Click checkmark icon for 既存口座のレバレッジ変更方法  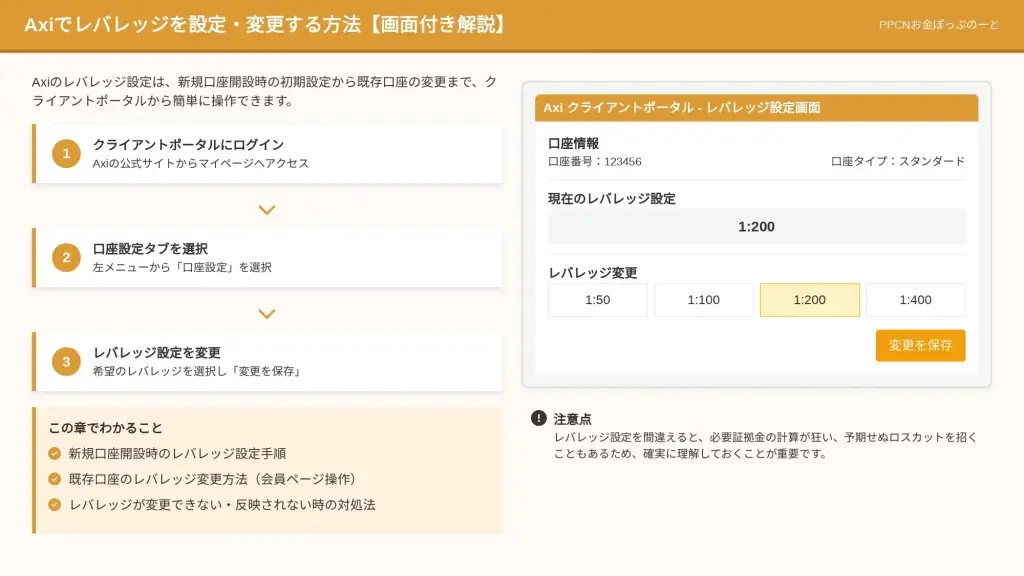[55, 479]
